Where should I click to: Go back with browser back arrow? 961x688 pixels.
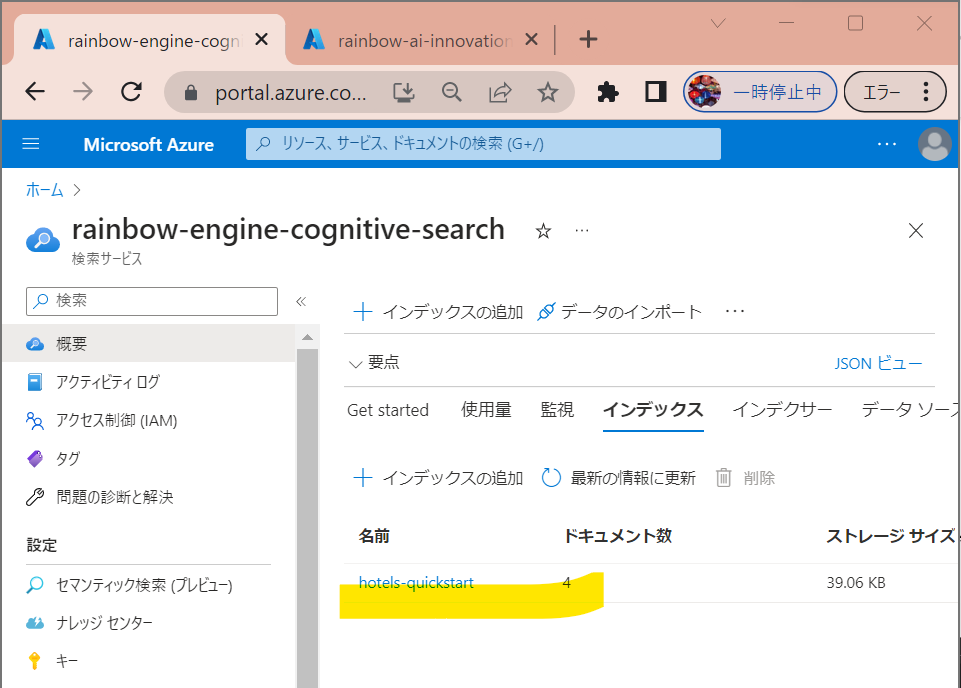click(35, 92)
